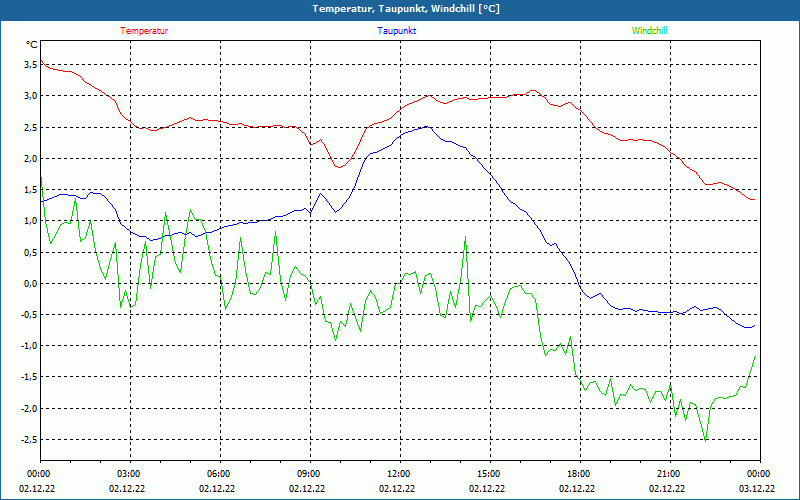Click the red Temperatur legend label
Viewport: 800px width, 500px height.
[144, 31]
